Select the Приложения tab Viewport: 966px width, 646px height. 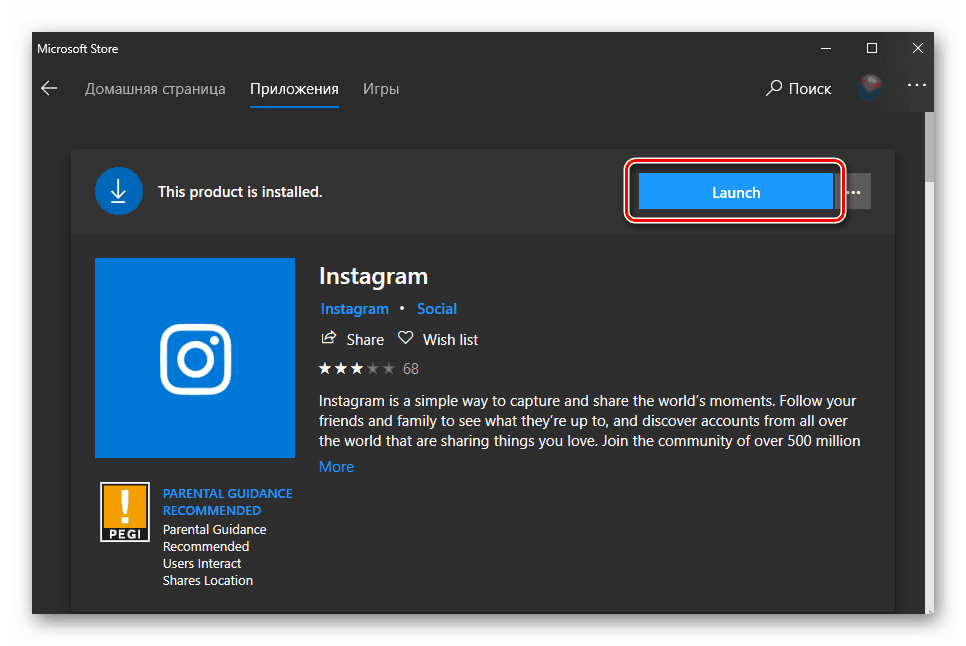click(294, 89)
